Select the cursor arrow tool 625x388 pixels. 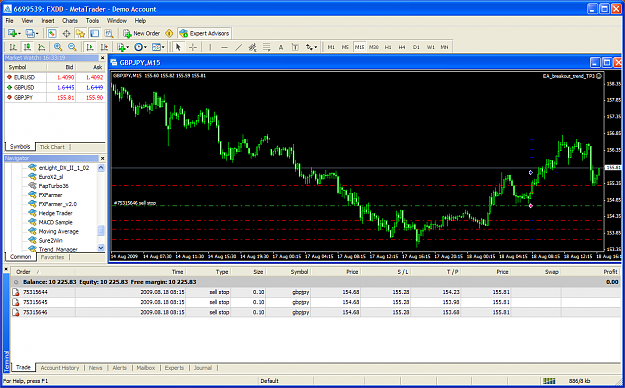point(178,47)
